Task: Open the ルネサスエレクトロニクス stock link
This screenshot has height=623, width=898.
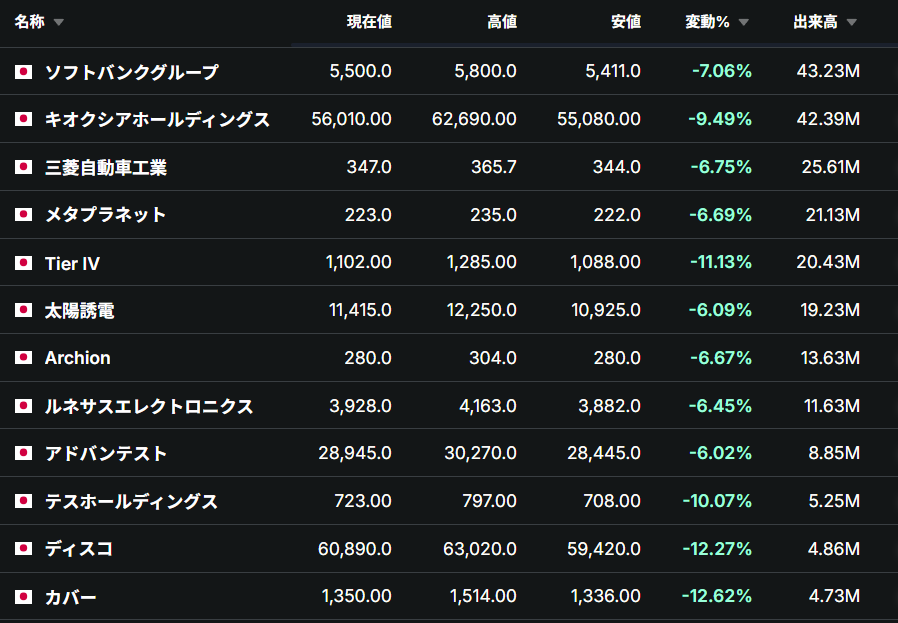Action: [149, 406]
